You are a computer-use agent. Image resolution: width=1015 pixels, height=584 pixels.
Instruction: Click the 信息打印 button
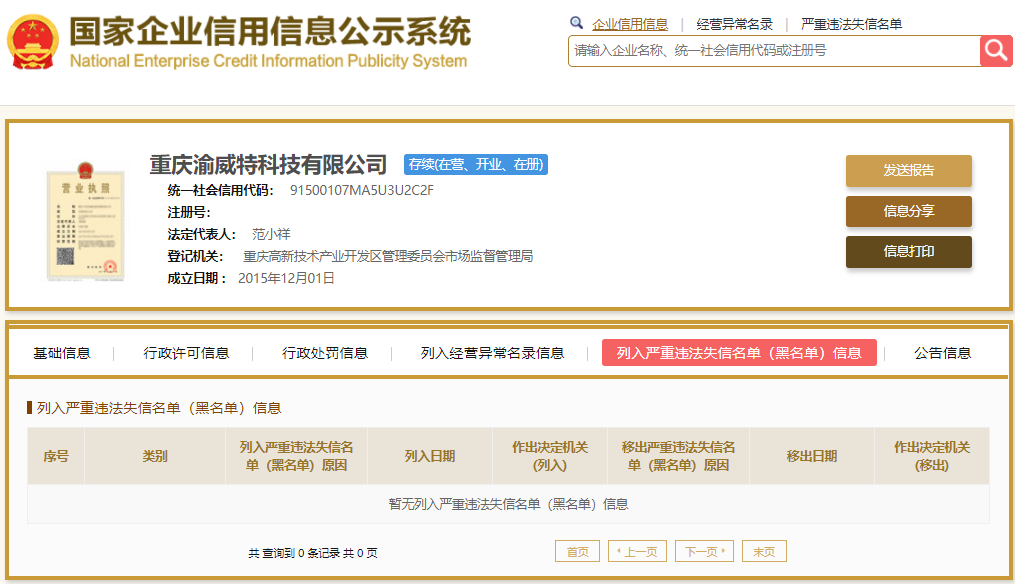908,251
